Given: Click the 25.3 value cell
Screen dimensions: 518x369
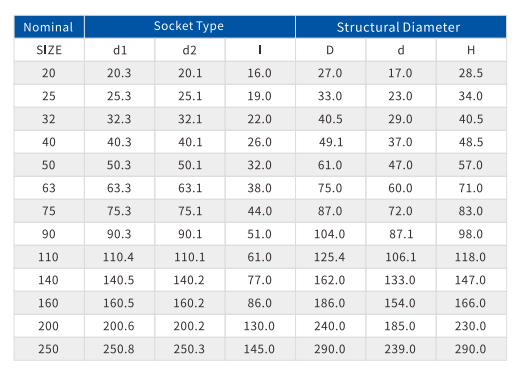Looking at the screenshot, I should click(x=119, y=96).
